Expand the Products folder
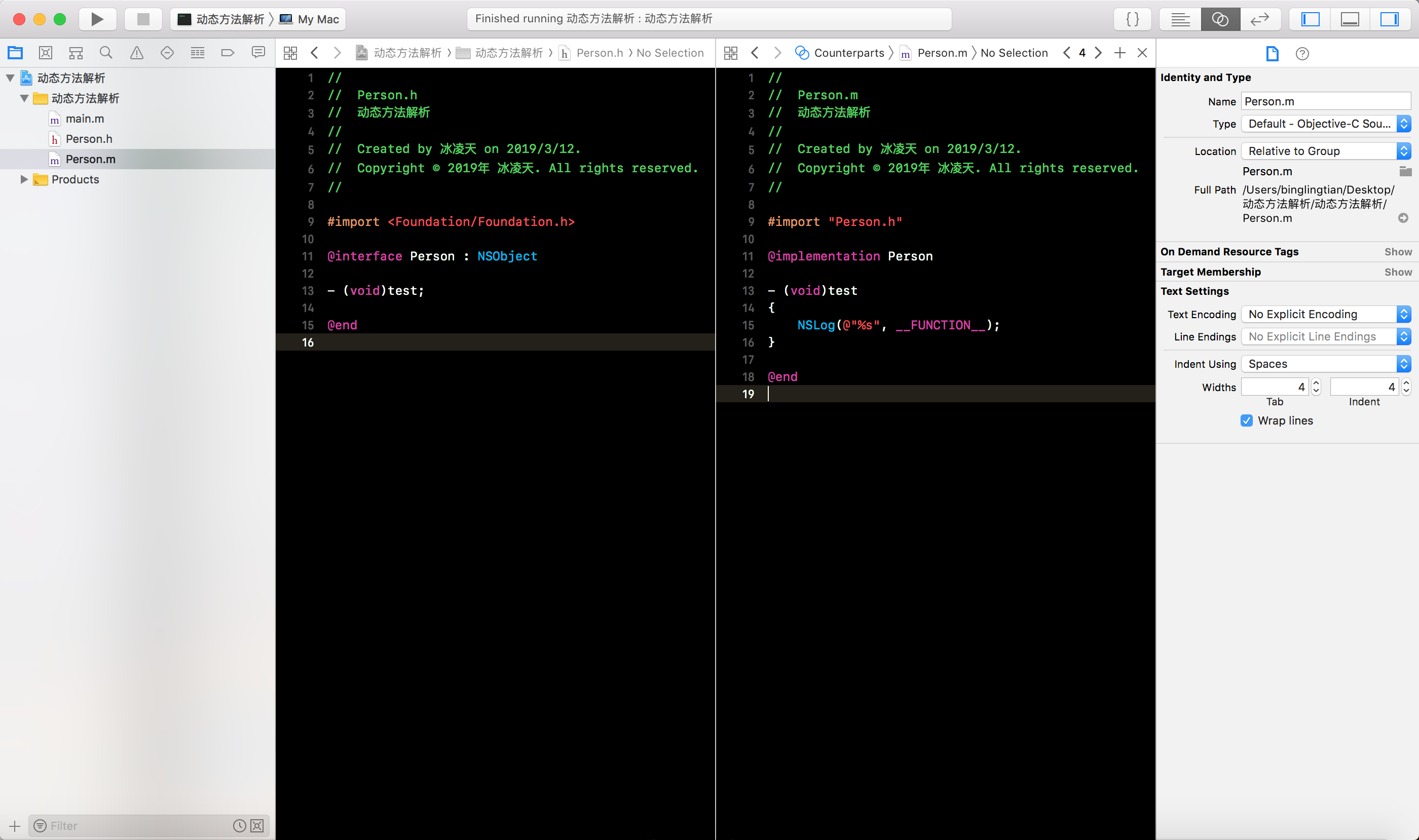This screenshot has width=1419, height=840. point(24,179)
